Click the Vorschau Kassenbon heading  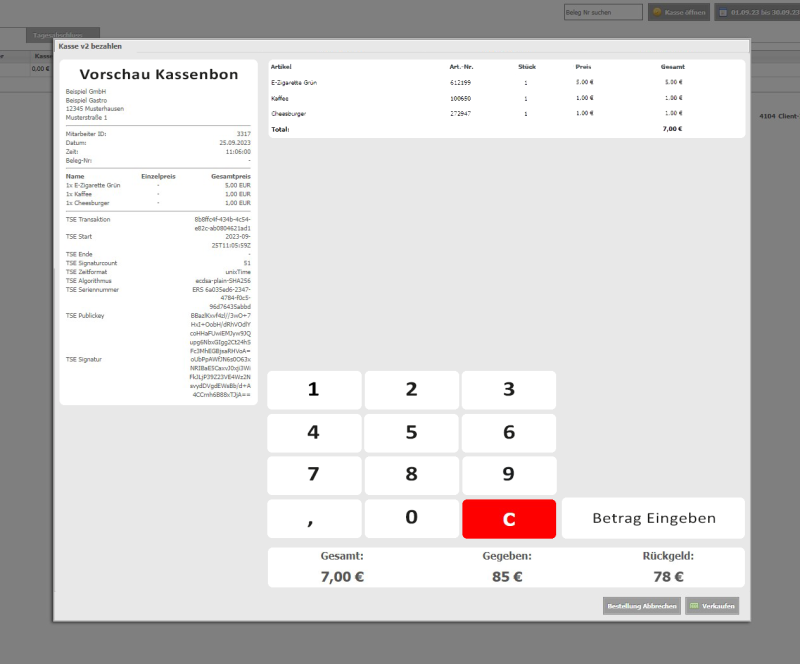pos(159,75)
